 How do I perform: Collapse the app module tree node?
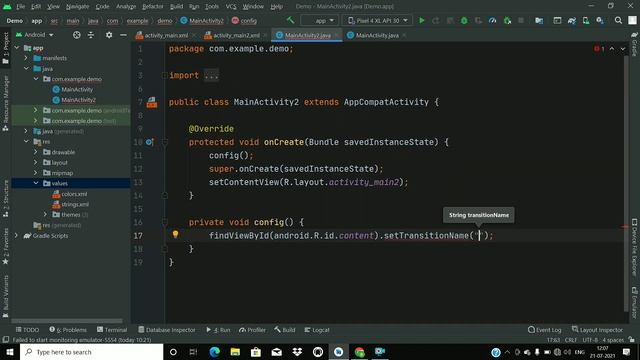(17, 48)
